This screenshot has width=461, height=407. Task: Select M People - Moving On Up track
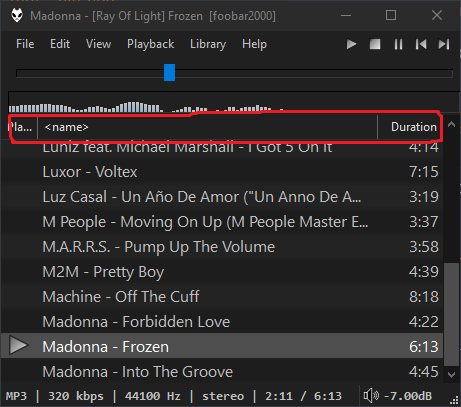tap(222, 222)
